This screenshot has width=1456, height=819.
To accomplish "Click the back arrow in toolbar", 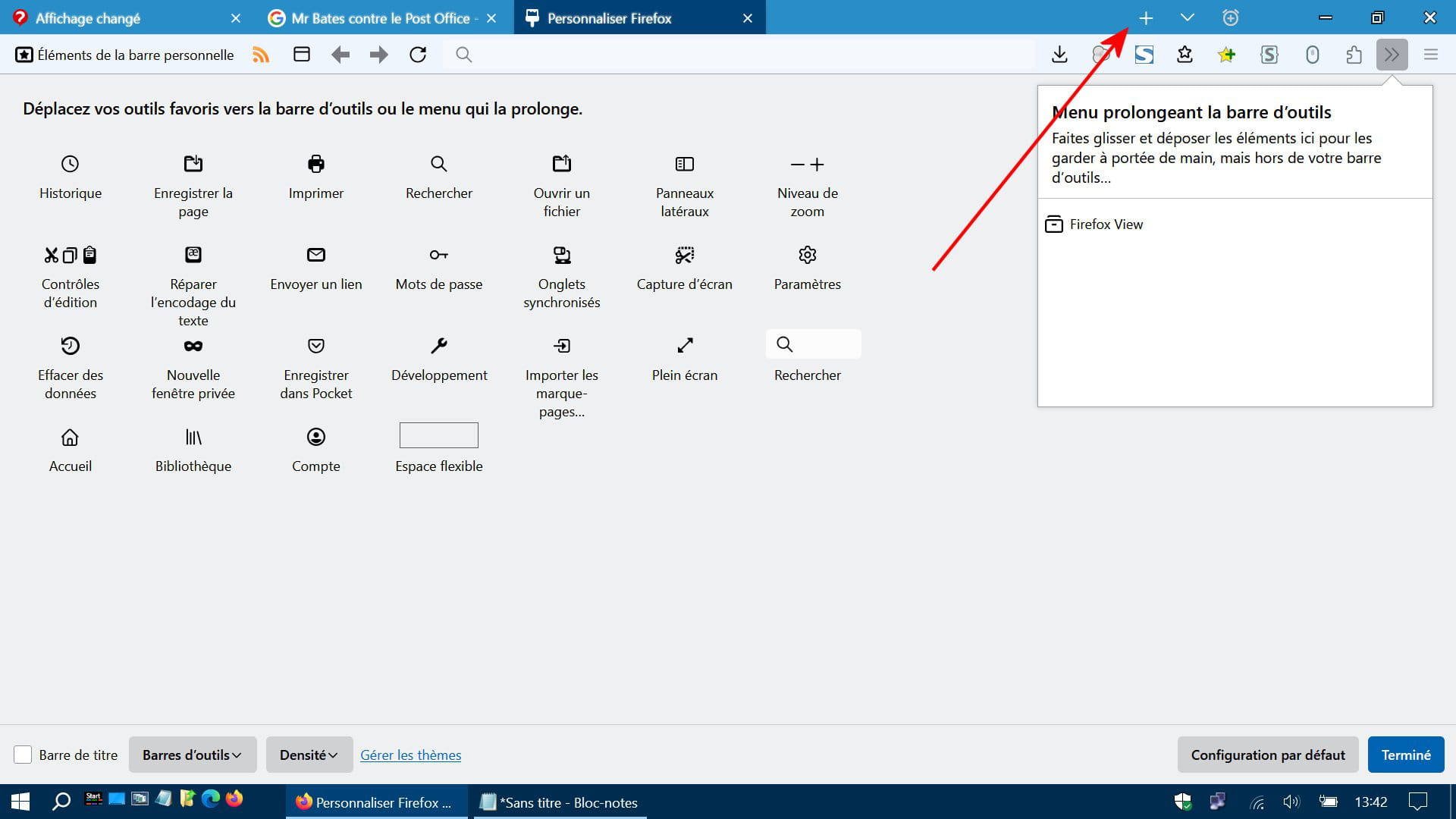I will [x=340, y=55].
